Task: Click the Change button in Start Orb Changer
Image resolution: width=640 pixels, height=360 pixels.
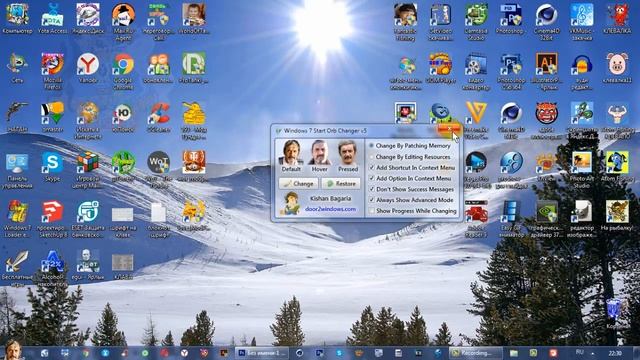Action: [298, 184]
